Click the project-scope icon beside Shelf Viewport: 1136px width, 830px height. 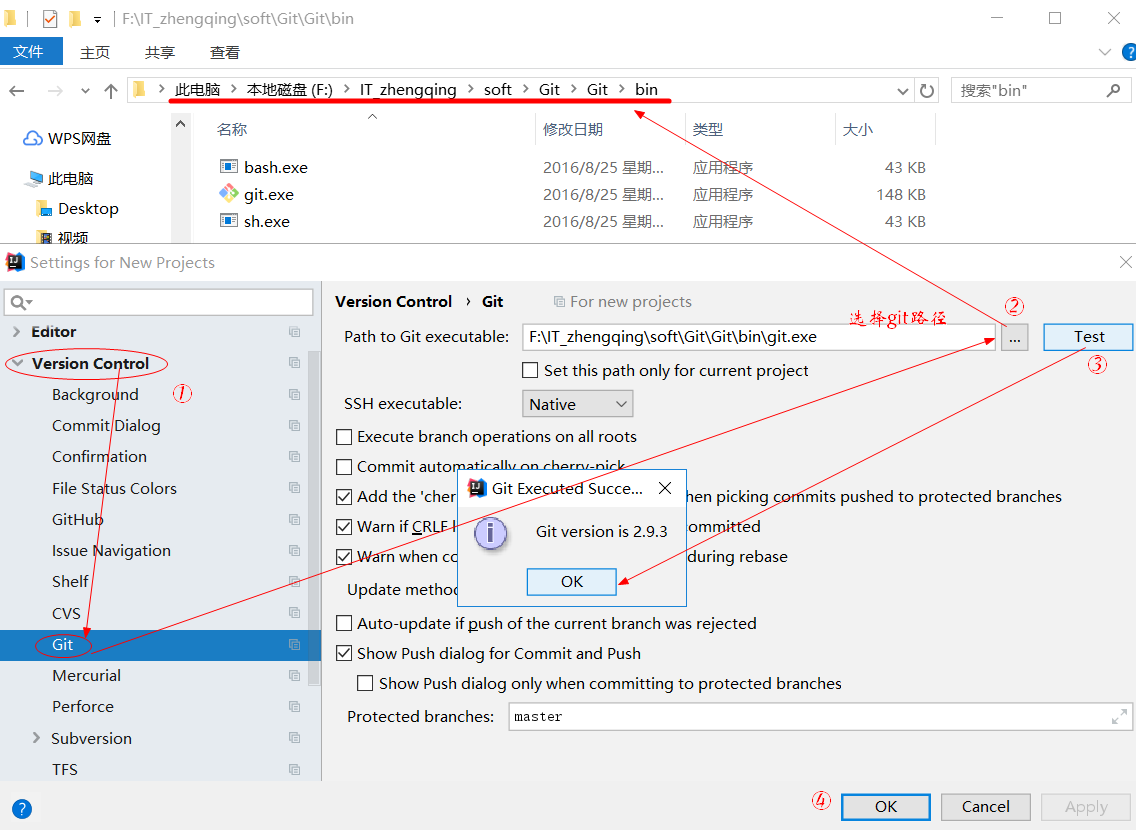(x=295, y=582)
